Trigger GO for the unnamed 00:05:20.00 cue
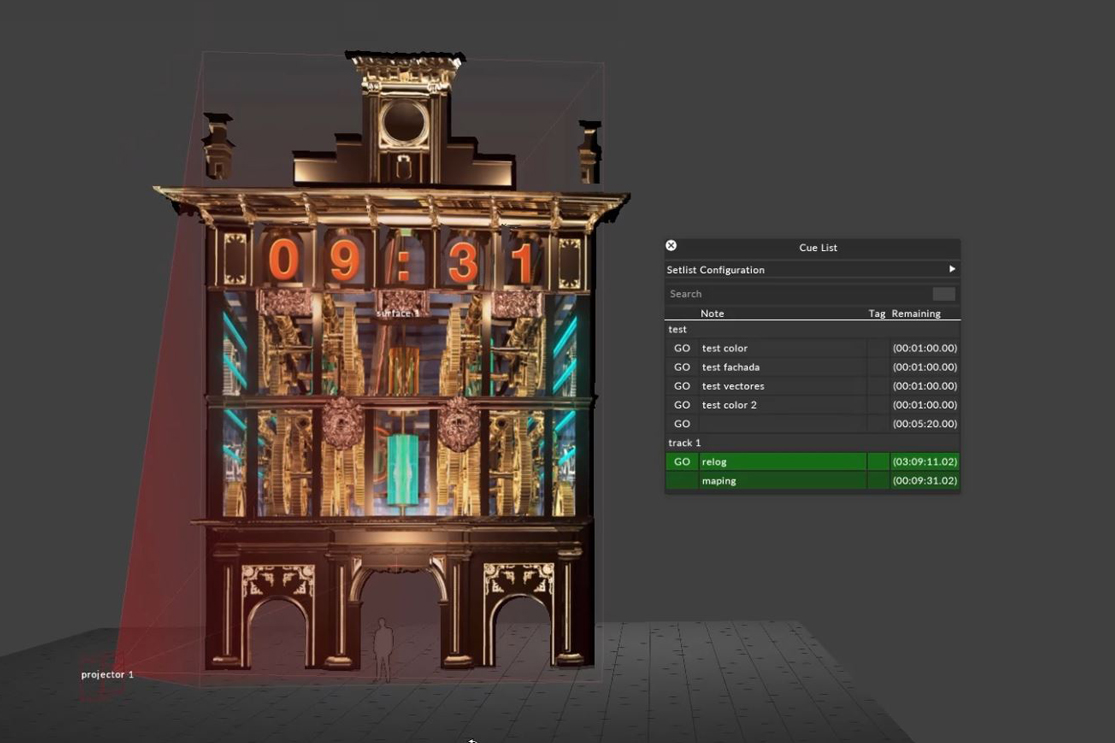 click(x=682, y=424)
